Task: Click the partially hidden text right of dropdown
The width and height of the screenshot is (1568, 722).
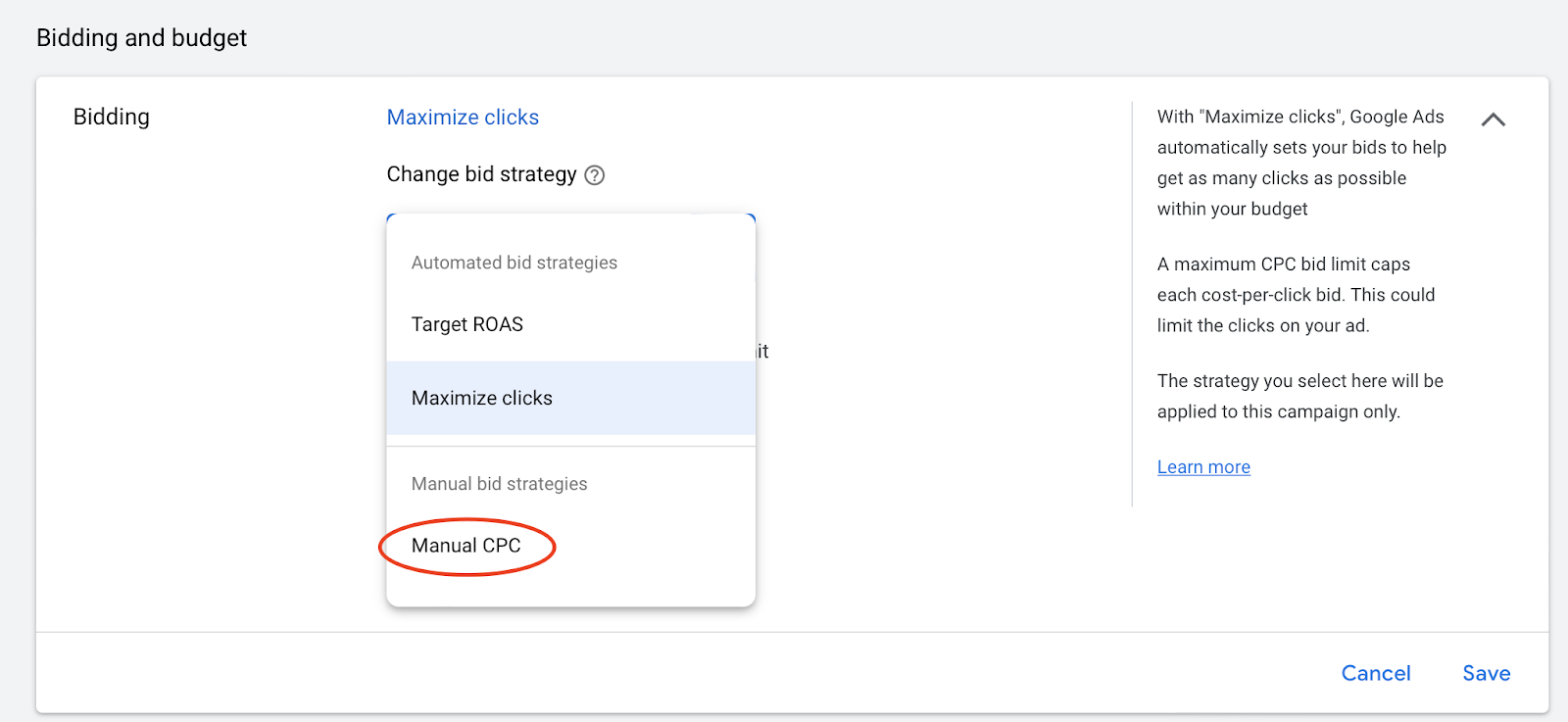Action: [762, 351]
